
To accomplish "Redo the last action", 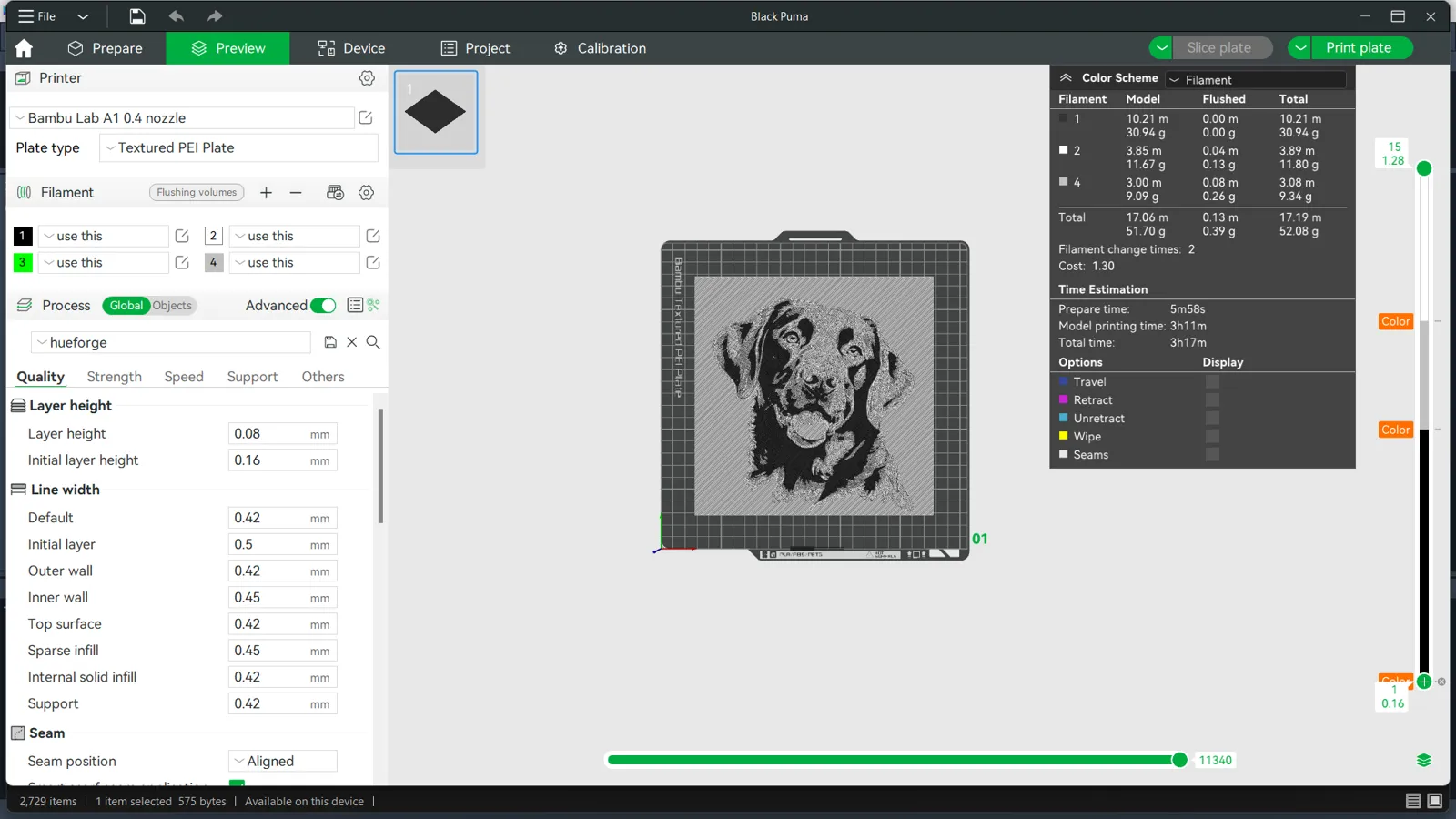I will click(215, 16).
